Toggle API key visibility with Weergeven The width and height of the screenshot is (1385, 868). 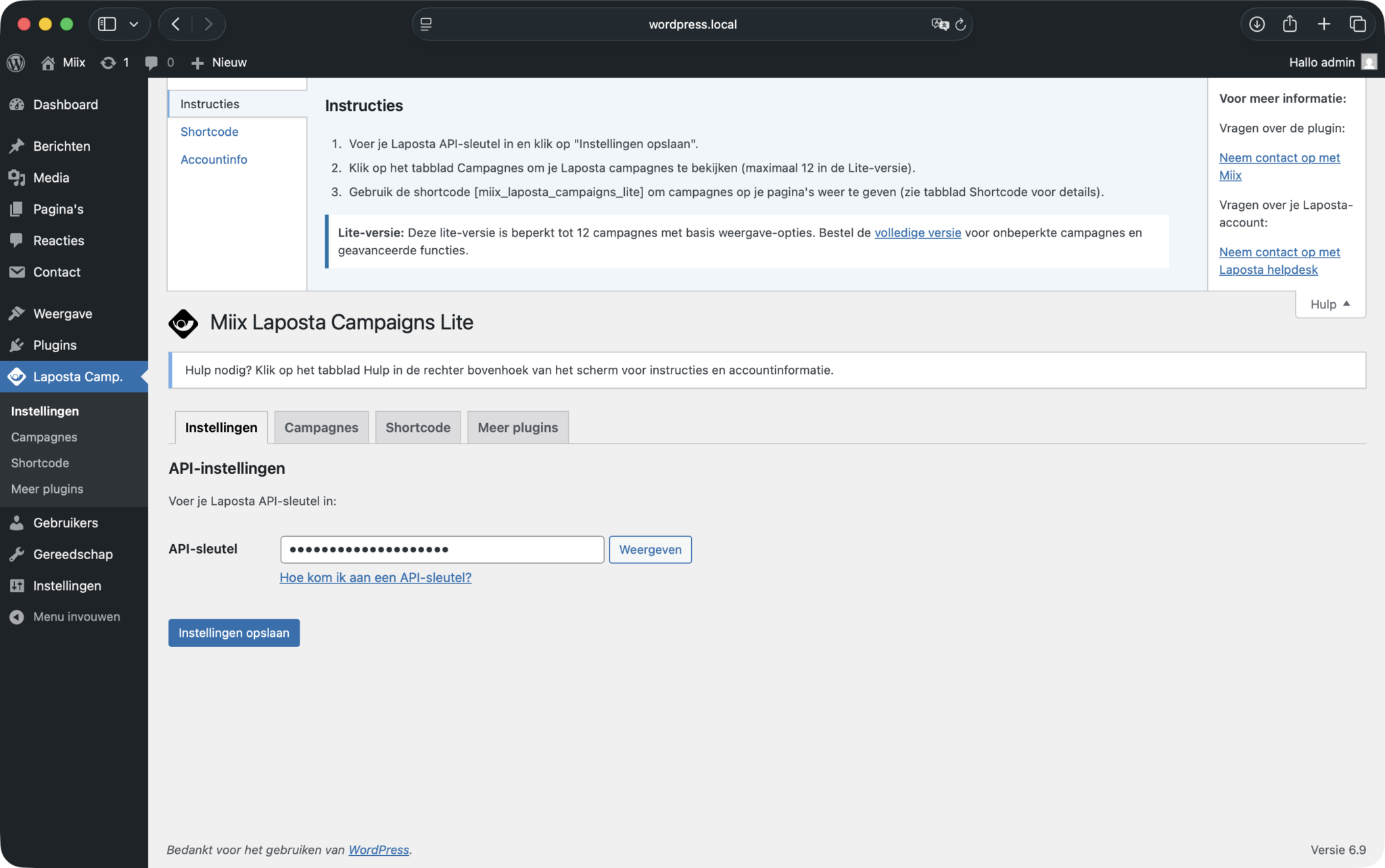[650, 550]
